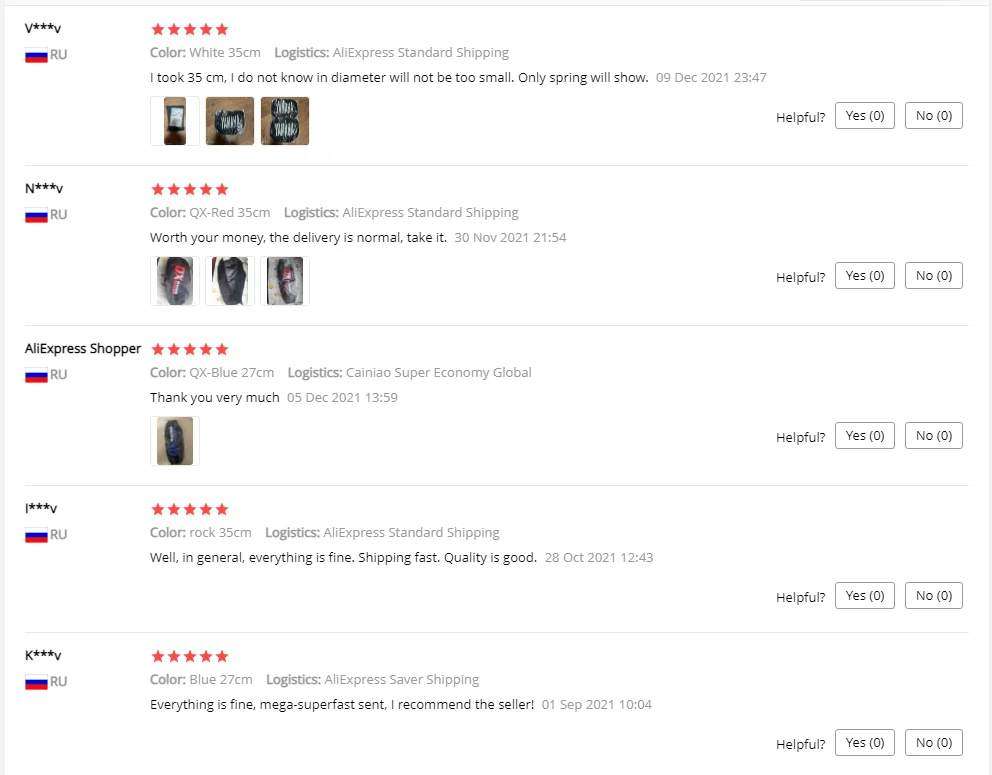Image resolution: width=992 pixels, height=775 pixels.
Task: Open middle photo in N***v's review
Action: pyautogui.click(x=230, y=281)
